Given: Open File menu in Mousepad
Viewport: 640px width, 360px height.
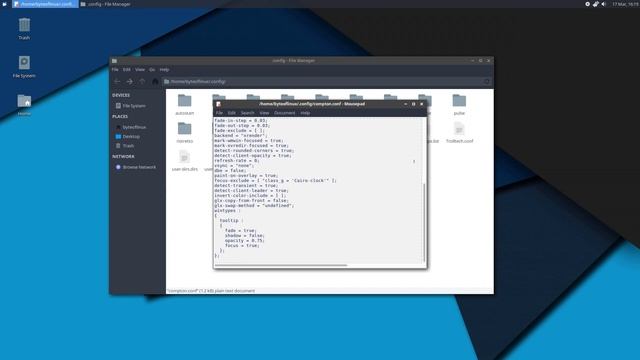Looking at the screenshot, I should click(219, 113).
